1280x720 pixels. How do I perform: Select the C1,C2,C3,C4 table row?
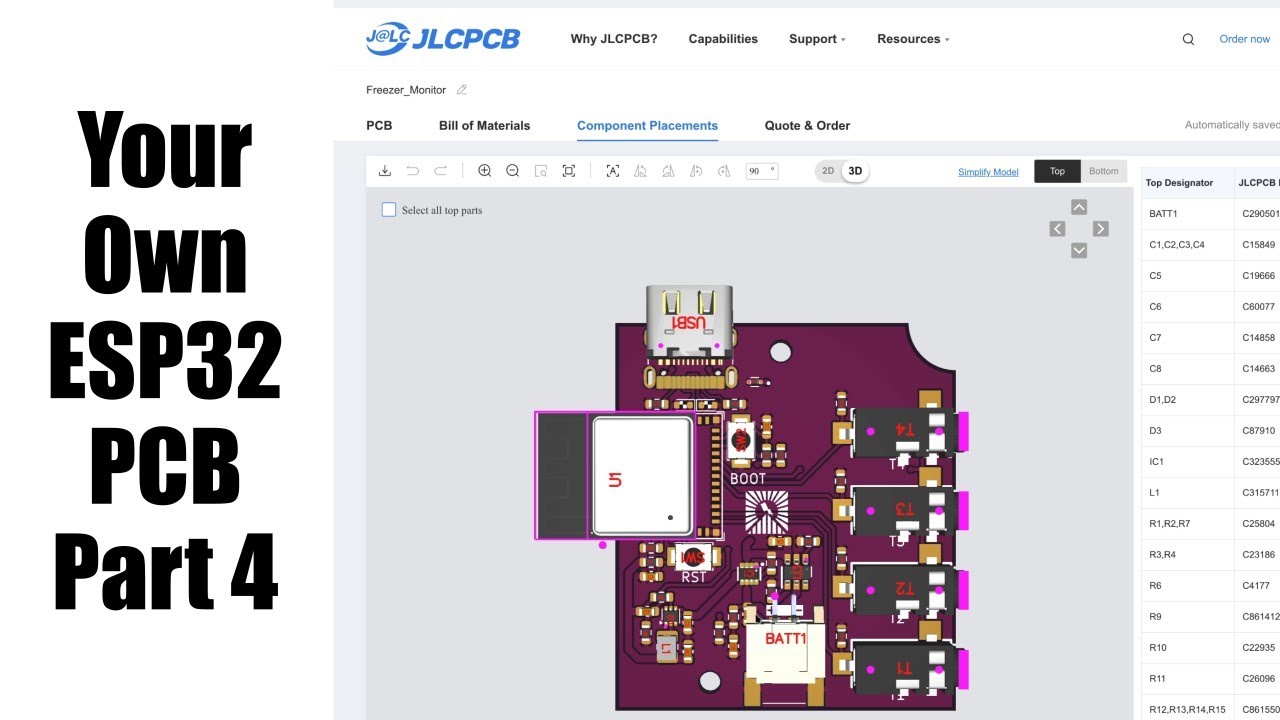point(1211,245)
